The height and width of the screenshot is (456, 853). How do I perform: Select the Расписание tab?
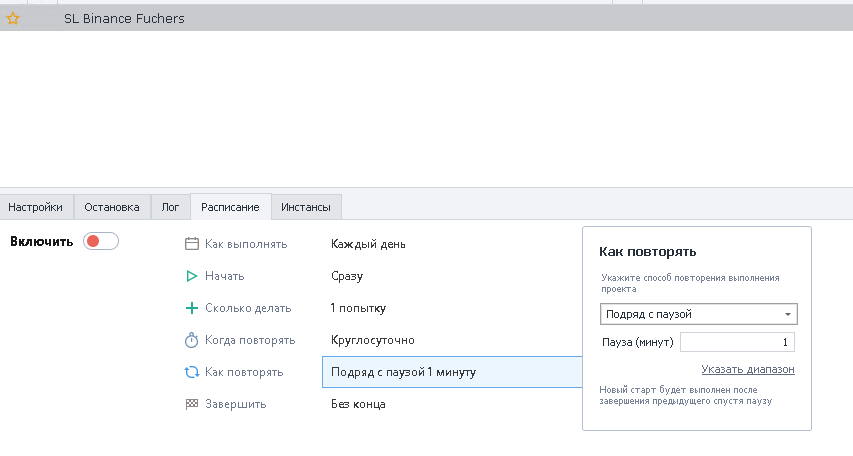pyautogui.click(x=230, y=207)
